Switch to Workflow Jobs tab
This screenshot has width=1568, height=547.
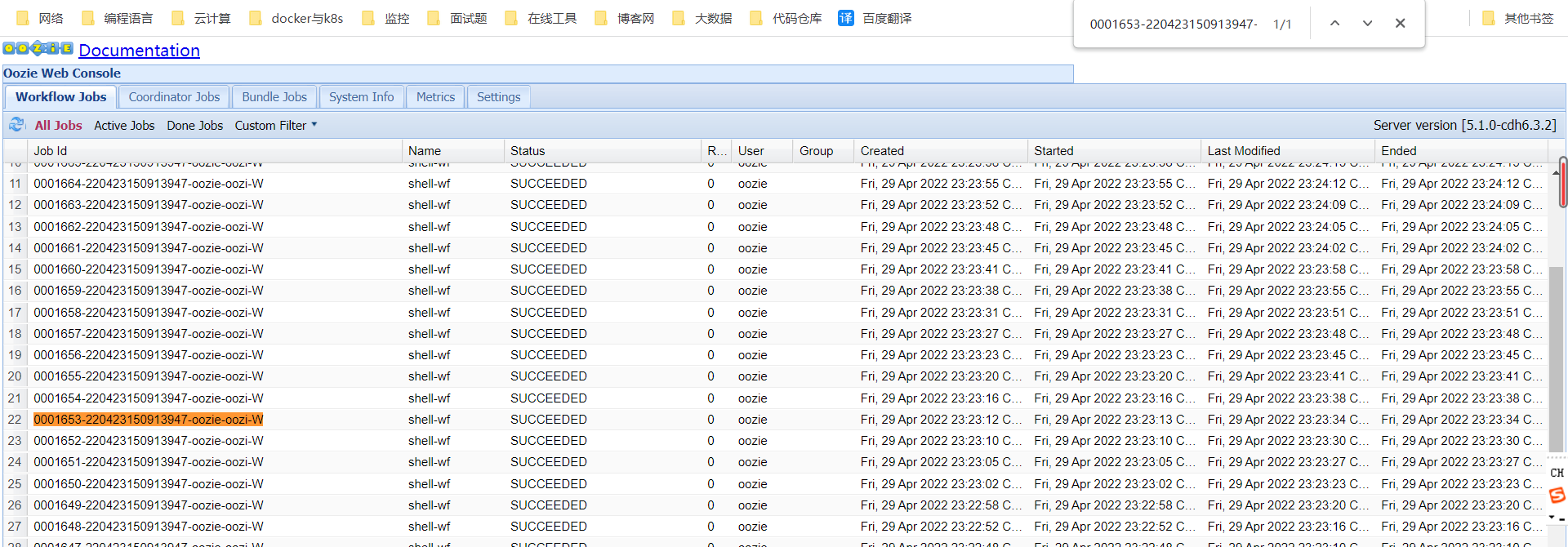tap(61, 96)
